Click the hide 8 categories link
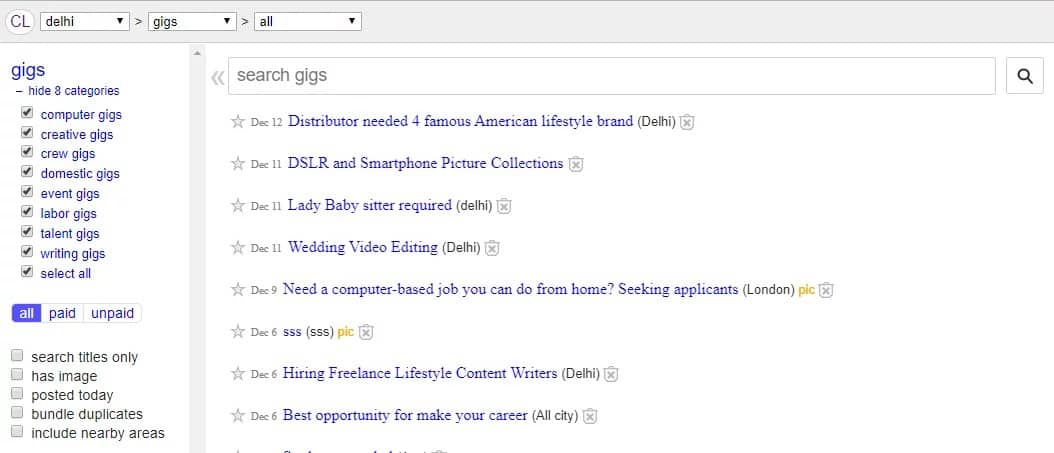The width and height of the screenshot is (1054, 453). (x=73, y=91)
